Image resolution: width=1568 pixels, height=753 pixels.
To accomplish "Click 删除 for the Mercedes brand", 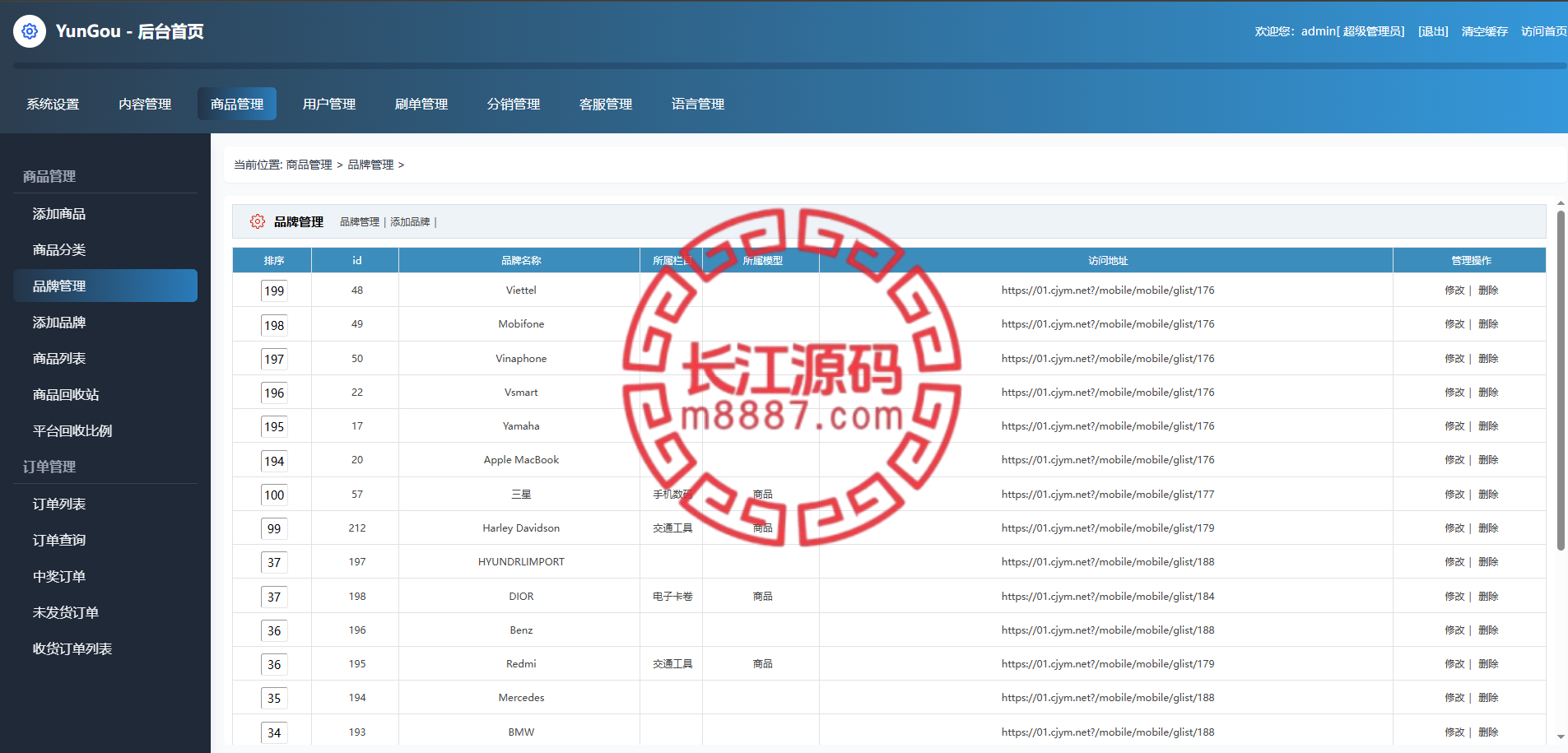I will (1488, 698).
